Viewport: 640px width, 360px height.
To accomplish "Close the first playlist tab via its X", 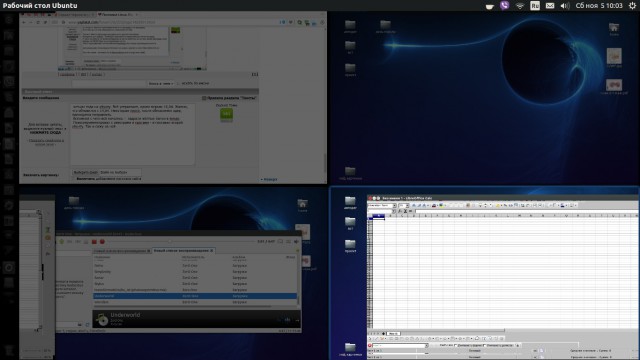I will (x=149, y=251).
